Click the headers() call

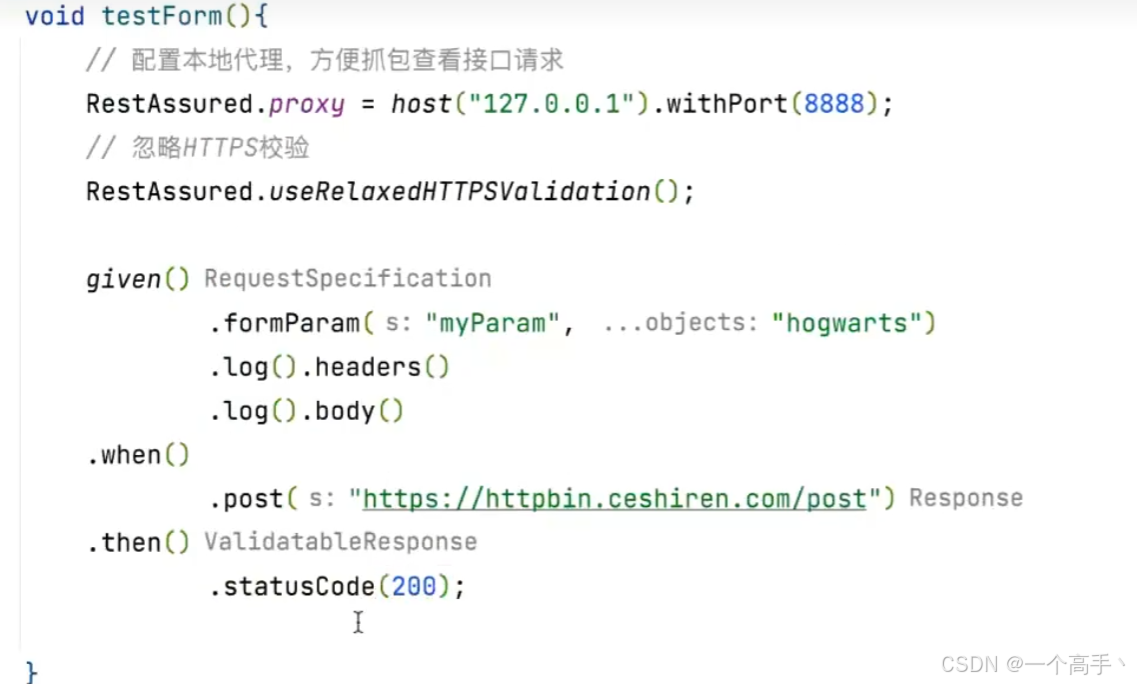tap(381, 367)
